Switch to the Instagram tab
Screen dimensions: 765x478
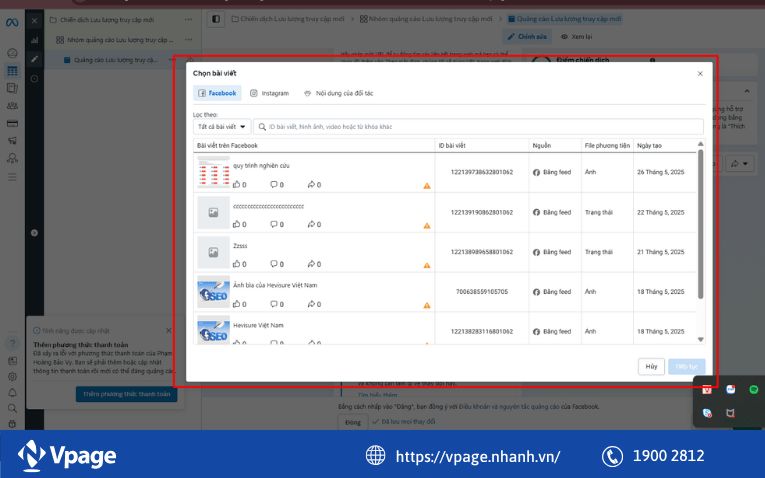(x=269, y=93)
